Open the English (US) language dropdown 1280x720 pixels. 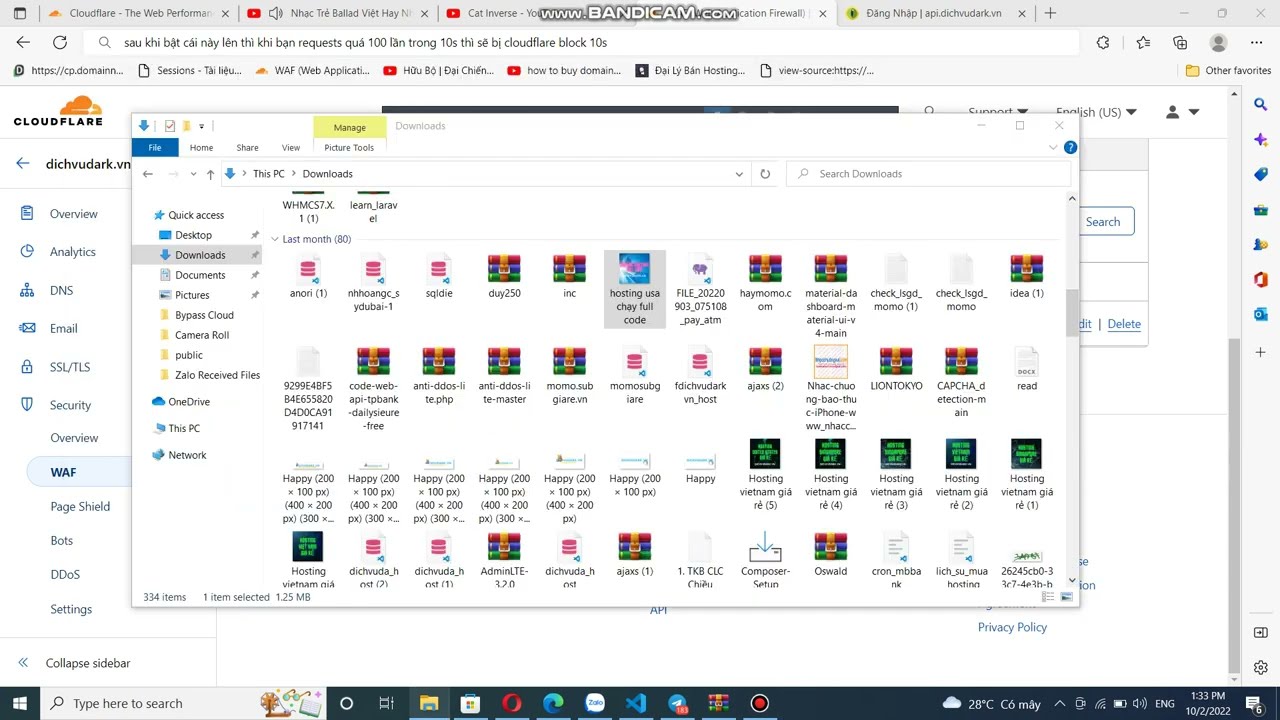click(1095, 112)
